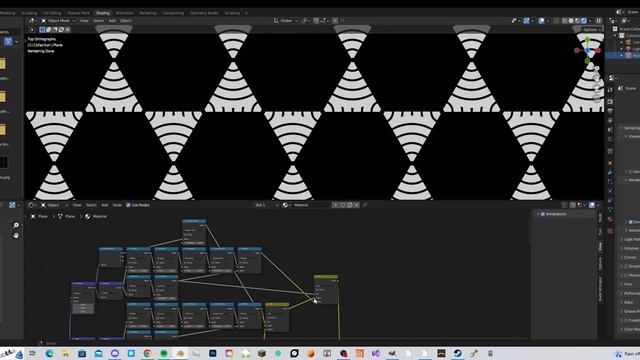This screenshot has width=640, height=360.
Task: Open Slot 1 material slot dropdown
Action: point(267,205)
